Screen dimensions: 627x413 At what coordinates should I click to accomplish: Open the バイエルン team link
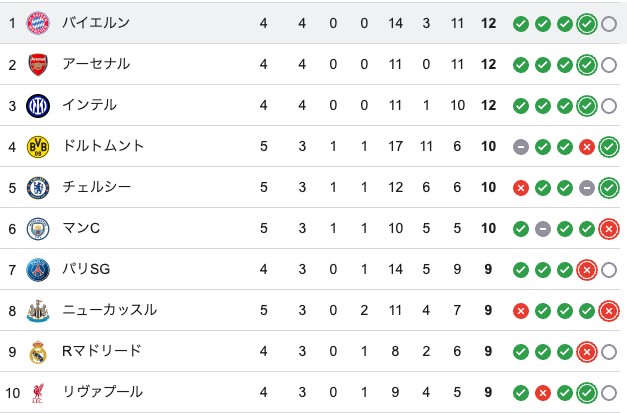(95, 23)
